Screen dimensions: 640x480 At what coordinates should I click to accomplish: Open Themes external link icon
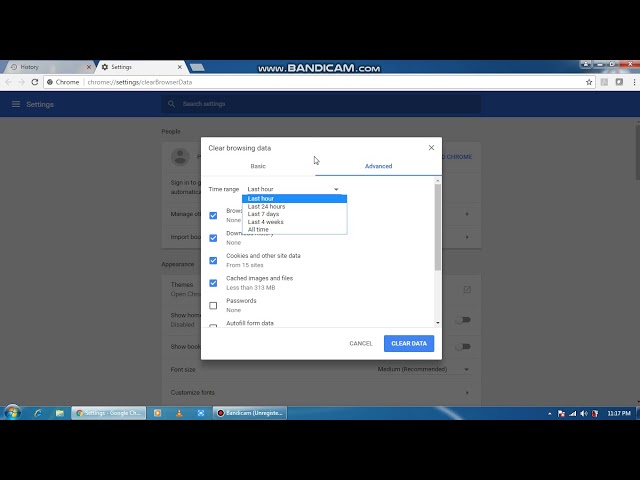pyautogui.click(x=467, y=289)
